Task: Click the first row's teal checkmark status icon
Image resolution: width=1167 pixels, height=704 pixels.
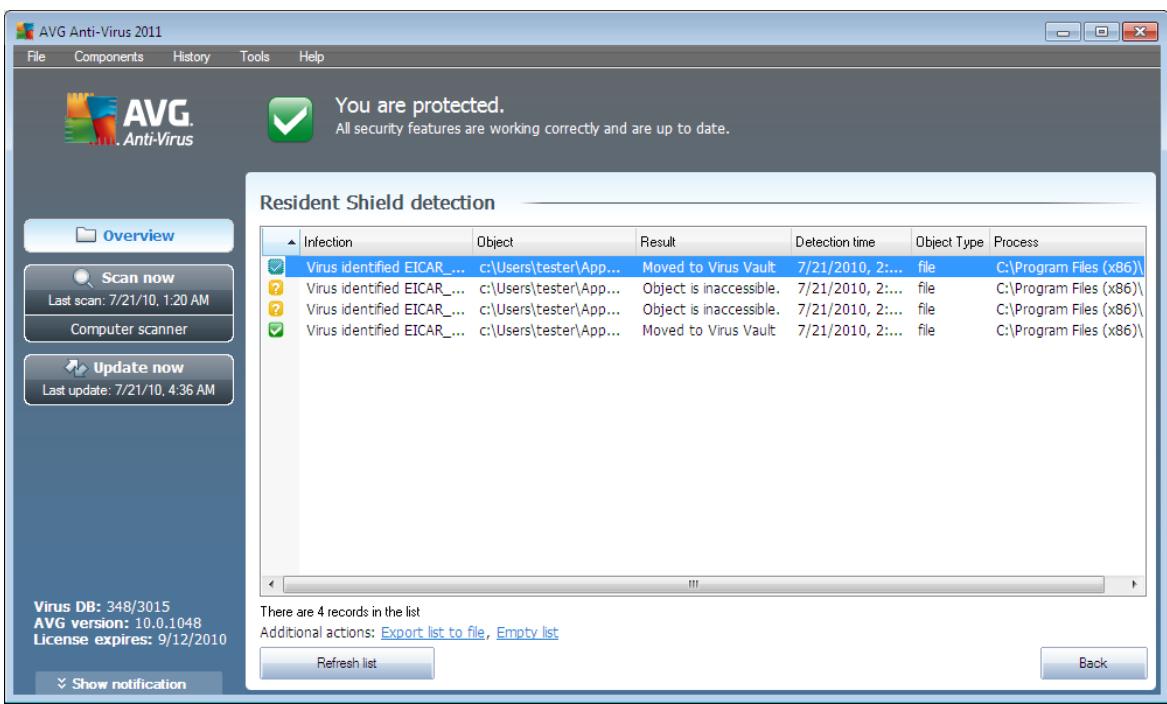Action: [x=276, y=266]
